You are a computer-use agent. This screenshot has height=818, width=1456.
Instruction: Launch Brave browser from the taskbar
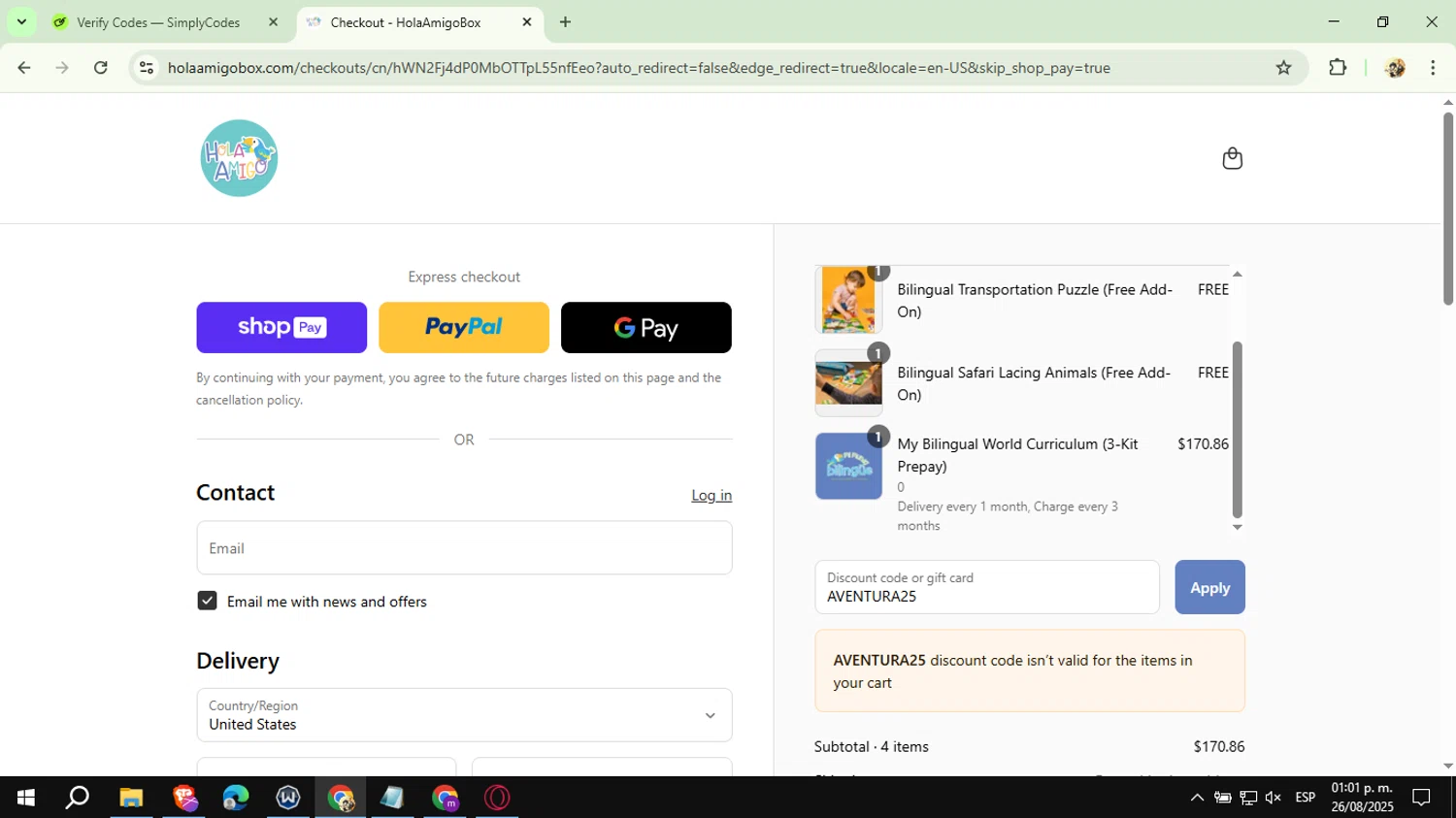[183, 798]
